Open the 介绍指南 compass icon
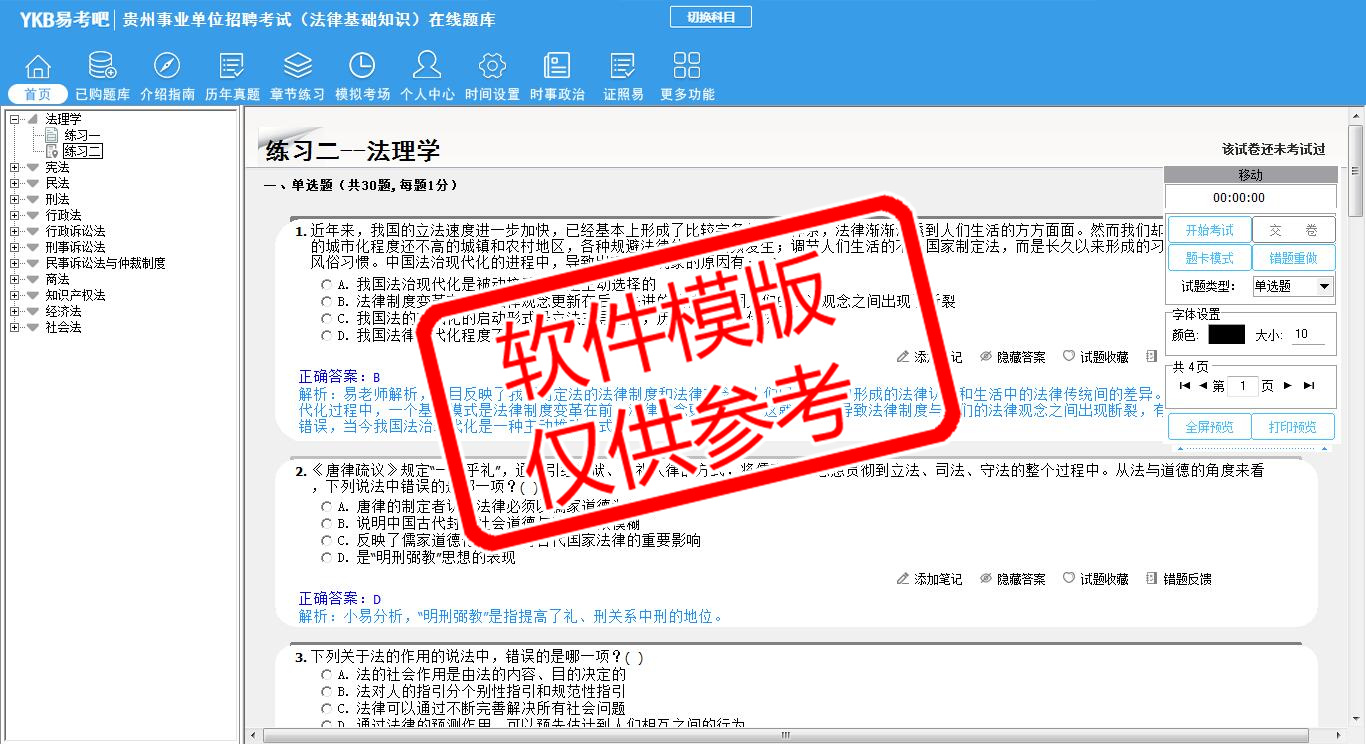Screen dimensions: 1366x744 coord(167,67)
